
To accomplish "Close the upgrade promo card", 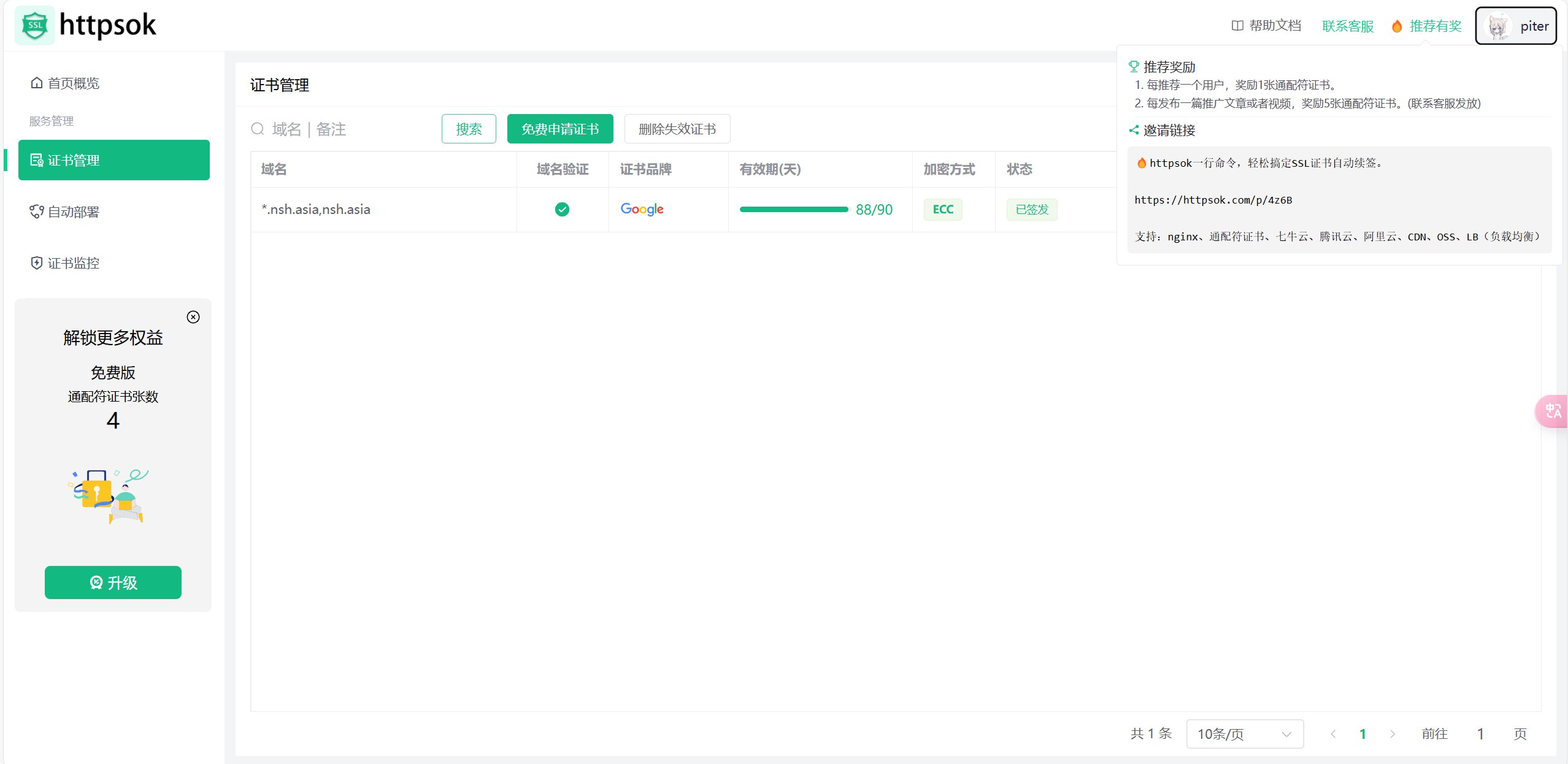I will pos(193,317).
